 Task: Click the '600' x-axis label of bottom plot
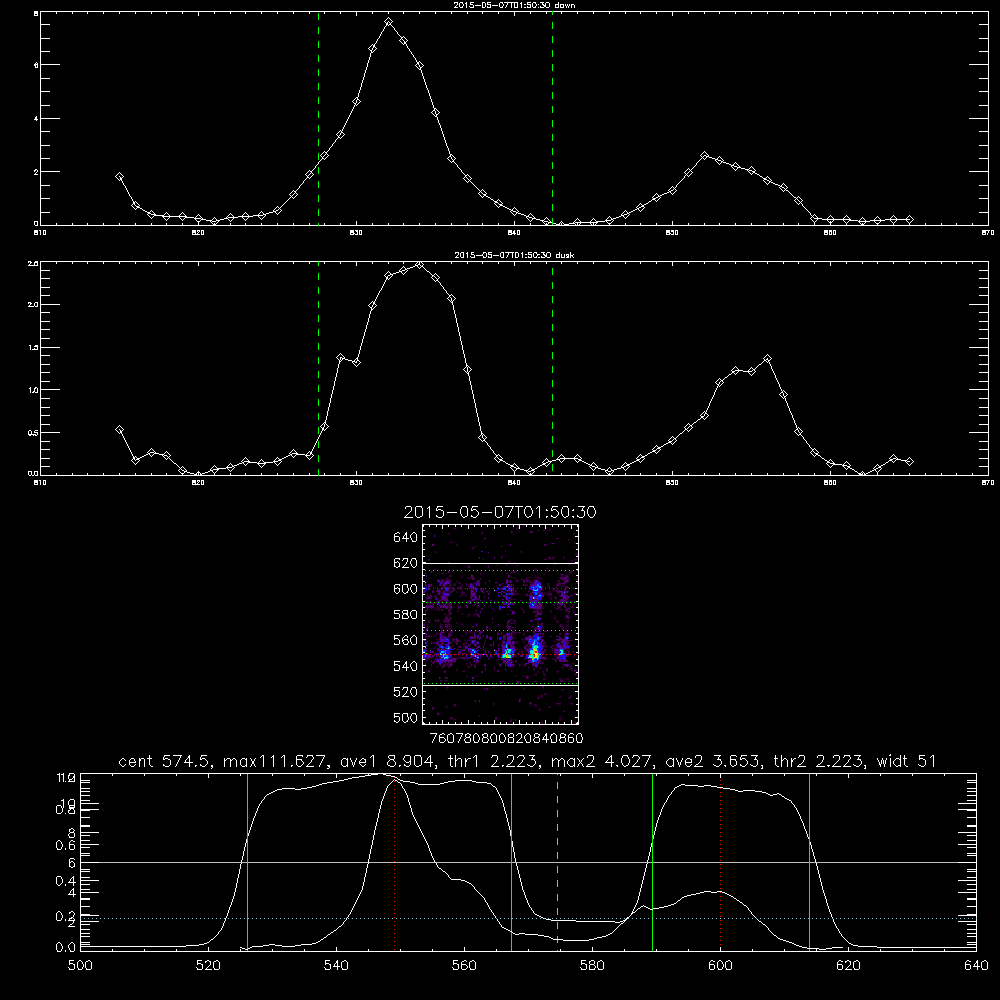pyautogui.click(x=721, y=966)
